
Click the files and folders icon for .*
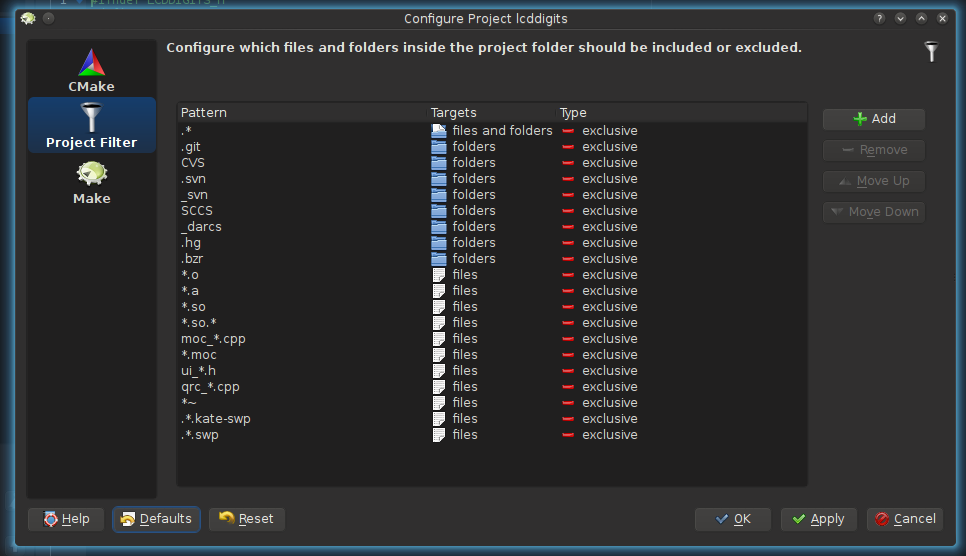(x=438, y=131)
